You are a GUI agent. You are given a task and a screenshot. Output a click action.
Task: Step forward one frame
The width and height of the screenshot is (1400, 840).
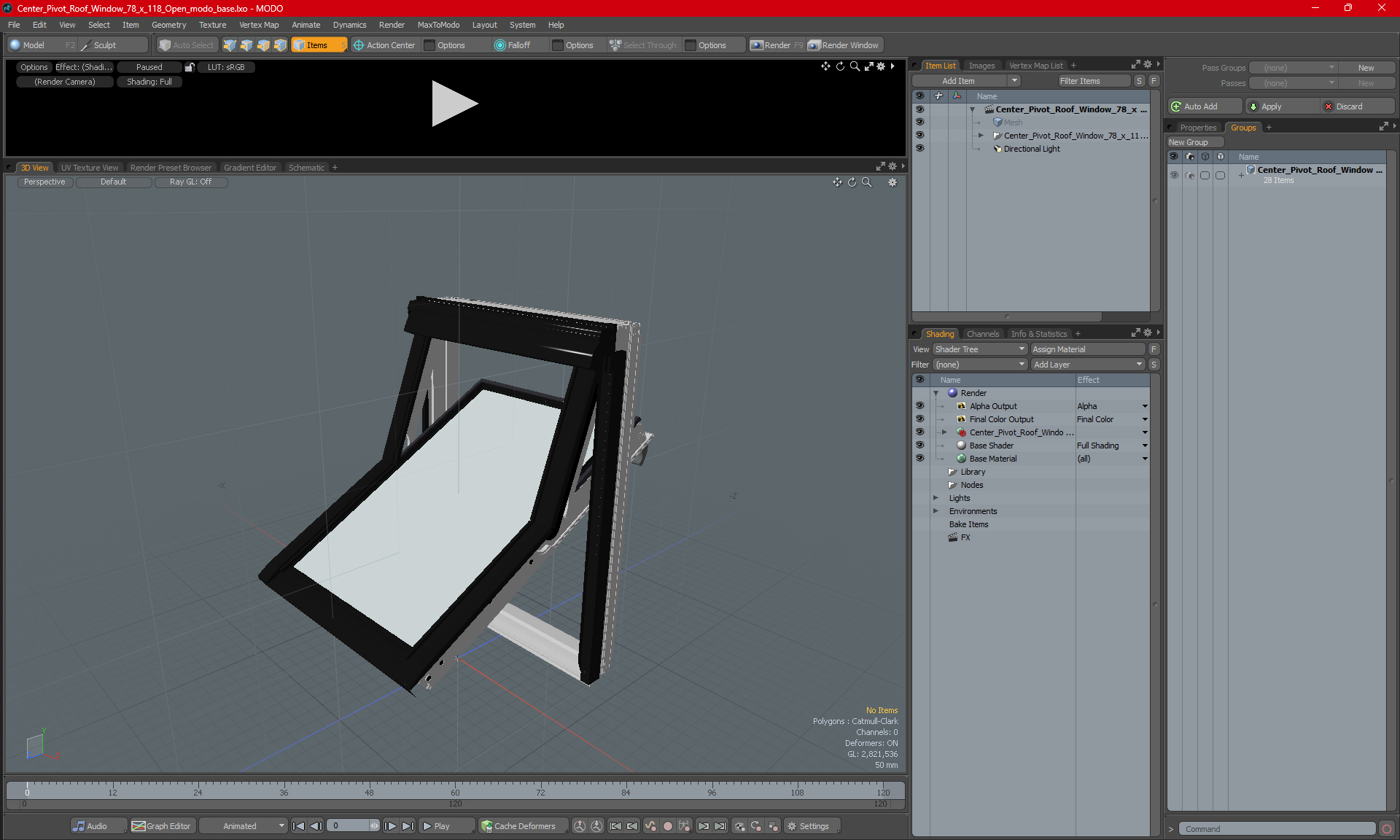(x=391, y=826)
